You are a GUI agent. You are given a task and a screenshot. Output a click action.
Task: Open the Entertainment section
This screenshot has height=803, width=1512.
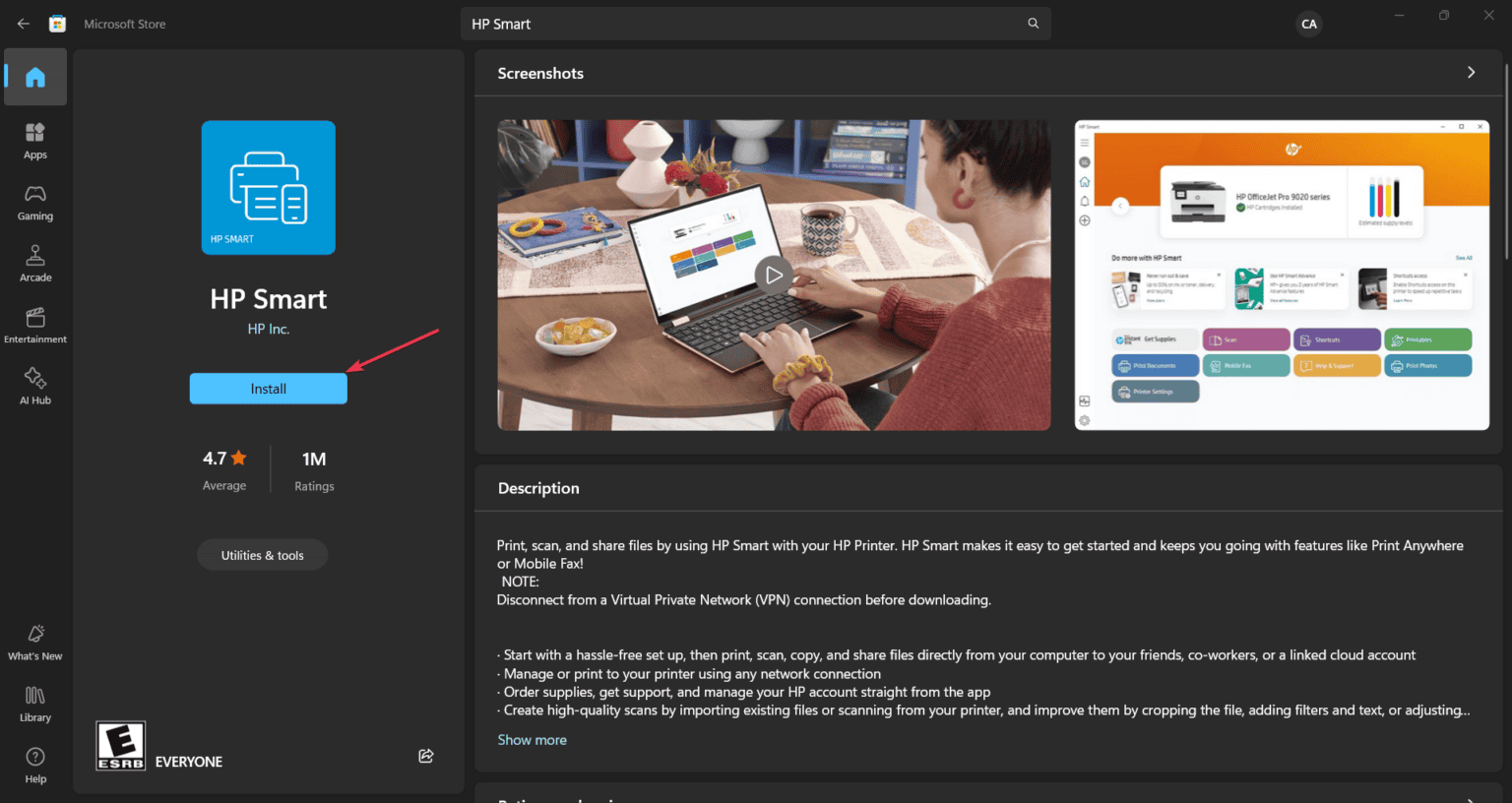coord(35,326)
